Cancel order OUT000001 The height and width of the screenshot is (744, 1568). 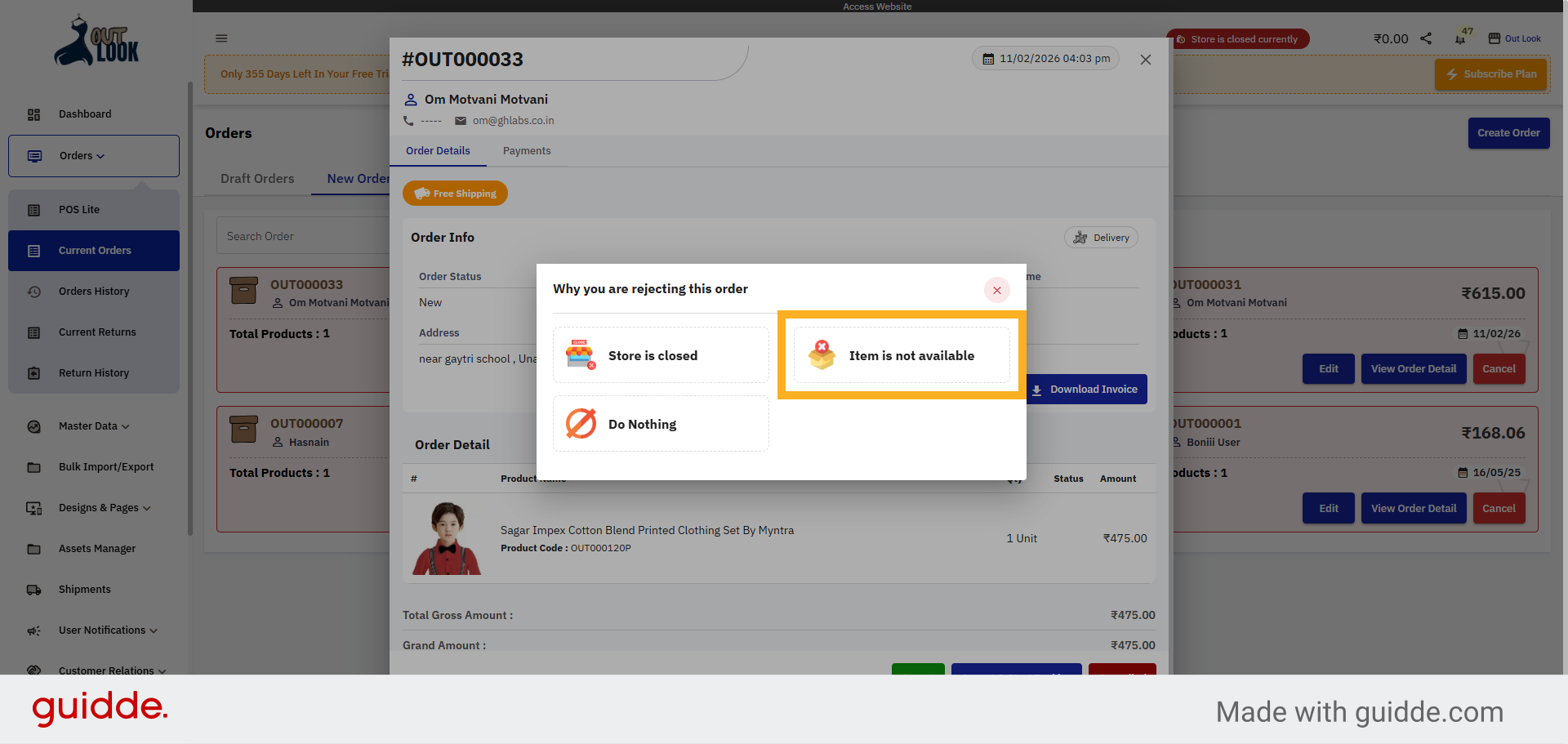(1499, 509)
